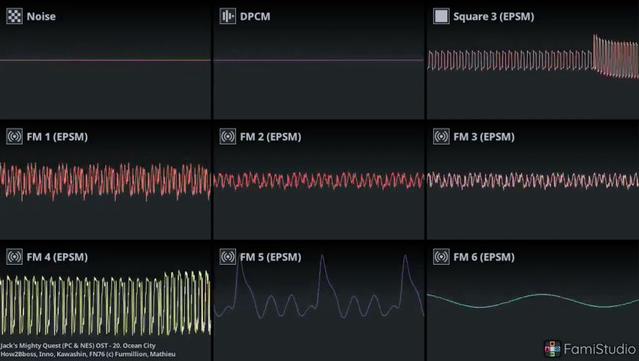The width and height of the screenshot is (639, 361).
Task: Click the FM 3 (EPSM) label
Action: pos(484,137)
